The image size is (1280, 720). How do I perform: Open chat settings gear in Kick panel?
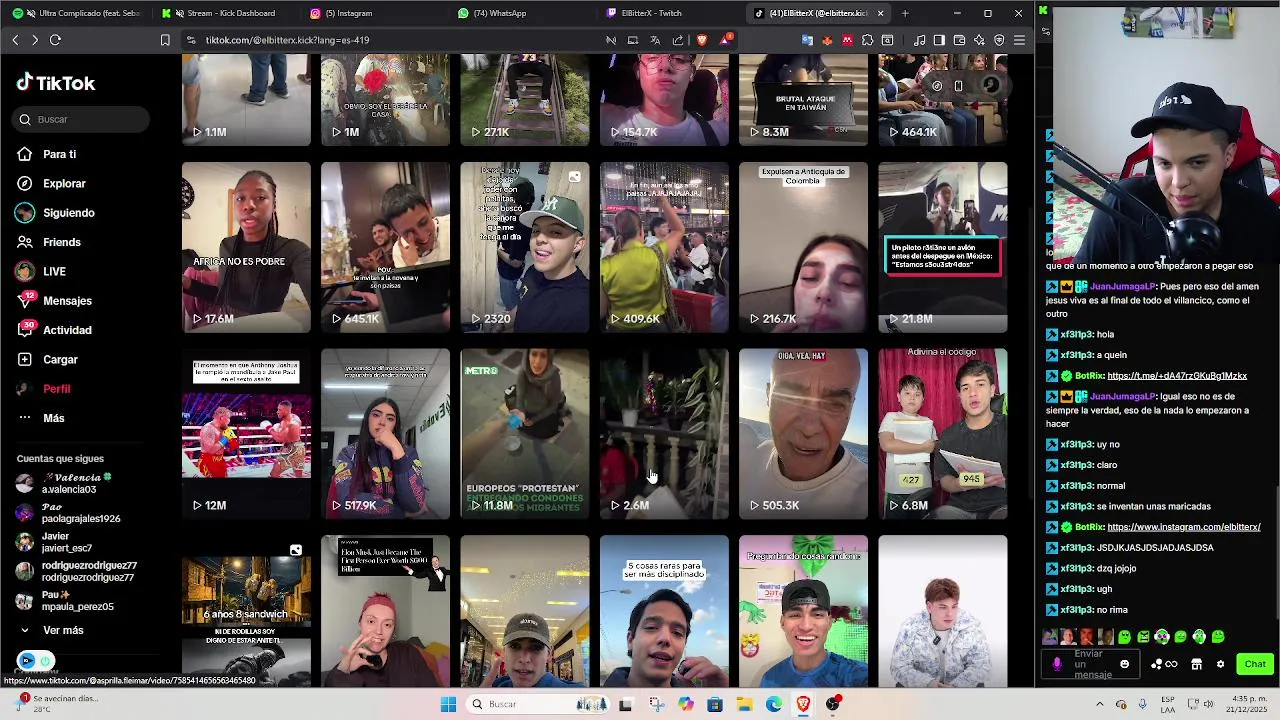(x=1220, y=664)
